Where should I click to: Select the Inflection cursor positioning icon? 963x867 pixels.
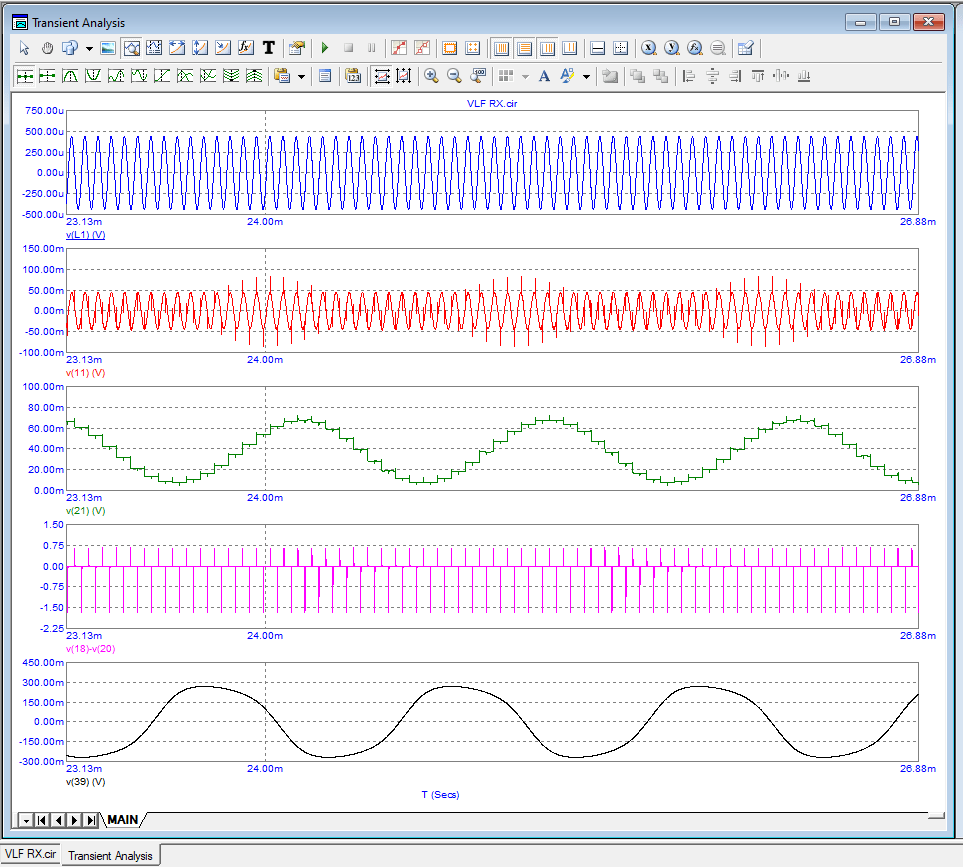tap(162, 76)
